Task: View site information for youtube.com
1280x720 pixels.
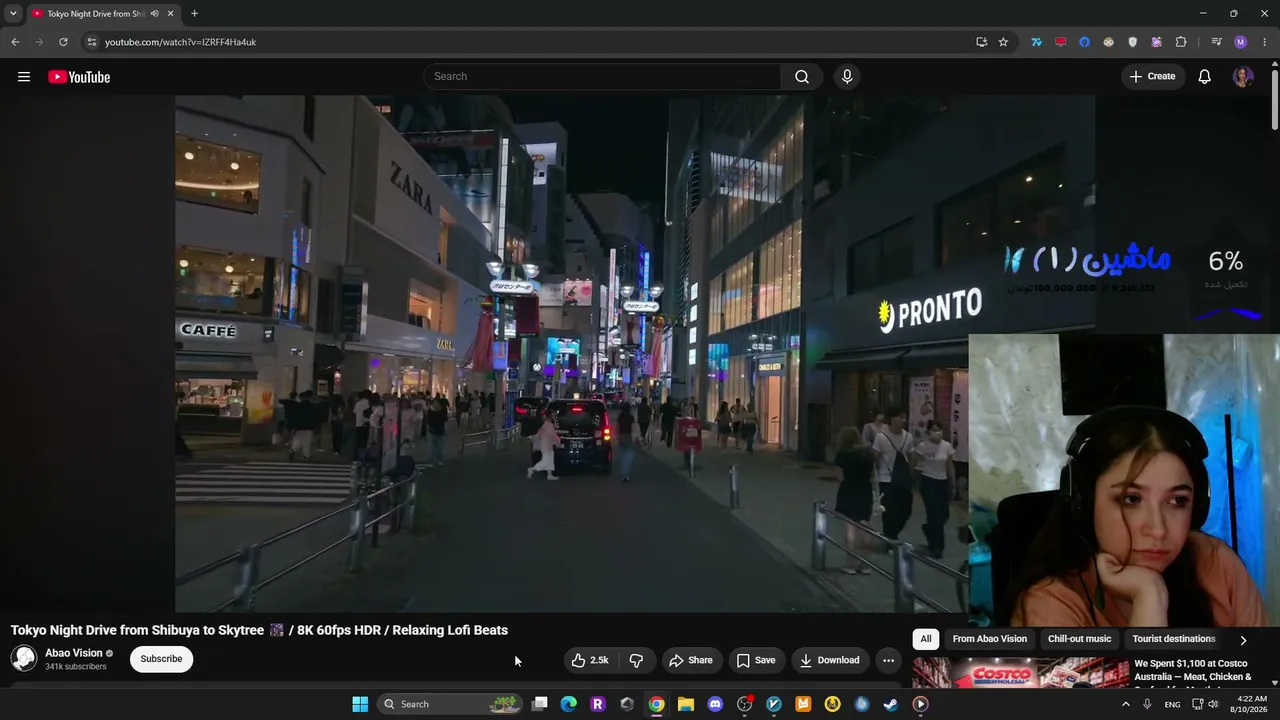Action: point(91,42)
